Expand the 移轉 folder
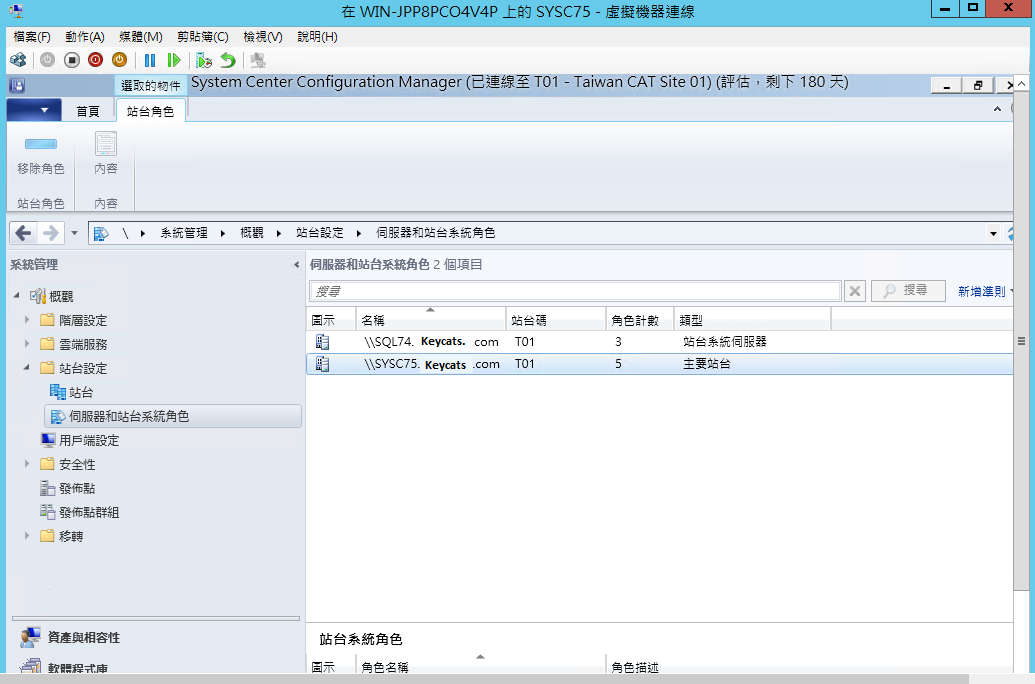1035x684 pixels. pyautogui.click(x=27, y=535)
